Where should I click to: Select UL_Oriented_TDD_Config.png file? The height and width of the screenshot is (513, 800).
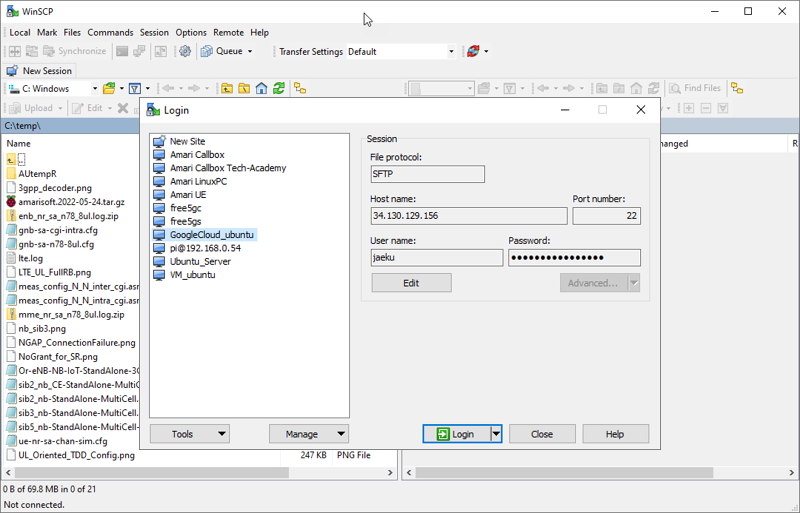tap(77, 455)
